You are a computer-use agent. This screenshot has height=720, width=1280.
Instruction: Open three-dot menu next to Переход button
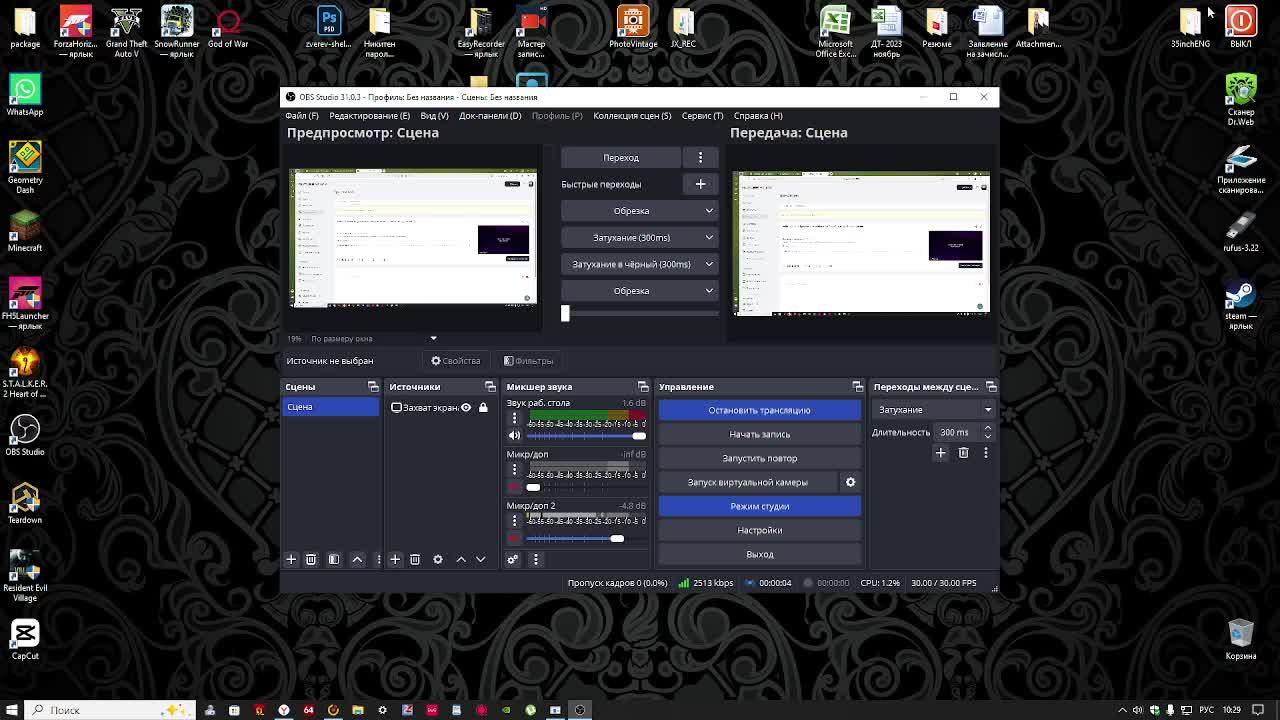click(x=700, y=157)
